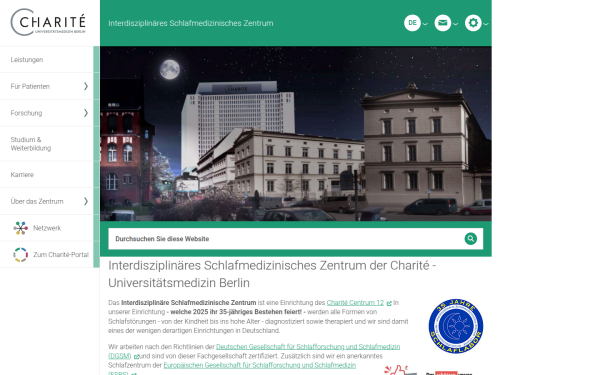Open the DE language selector
The height and width of the screenshot is (375, 600).
click(412, 23)
